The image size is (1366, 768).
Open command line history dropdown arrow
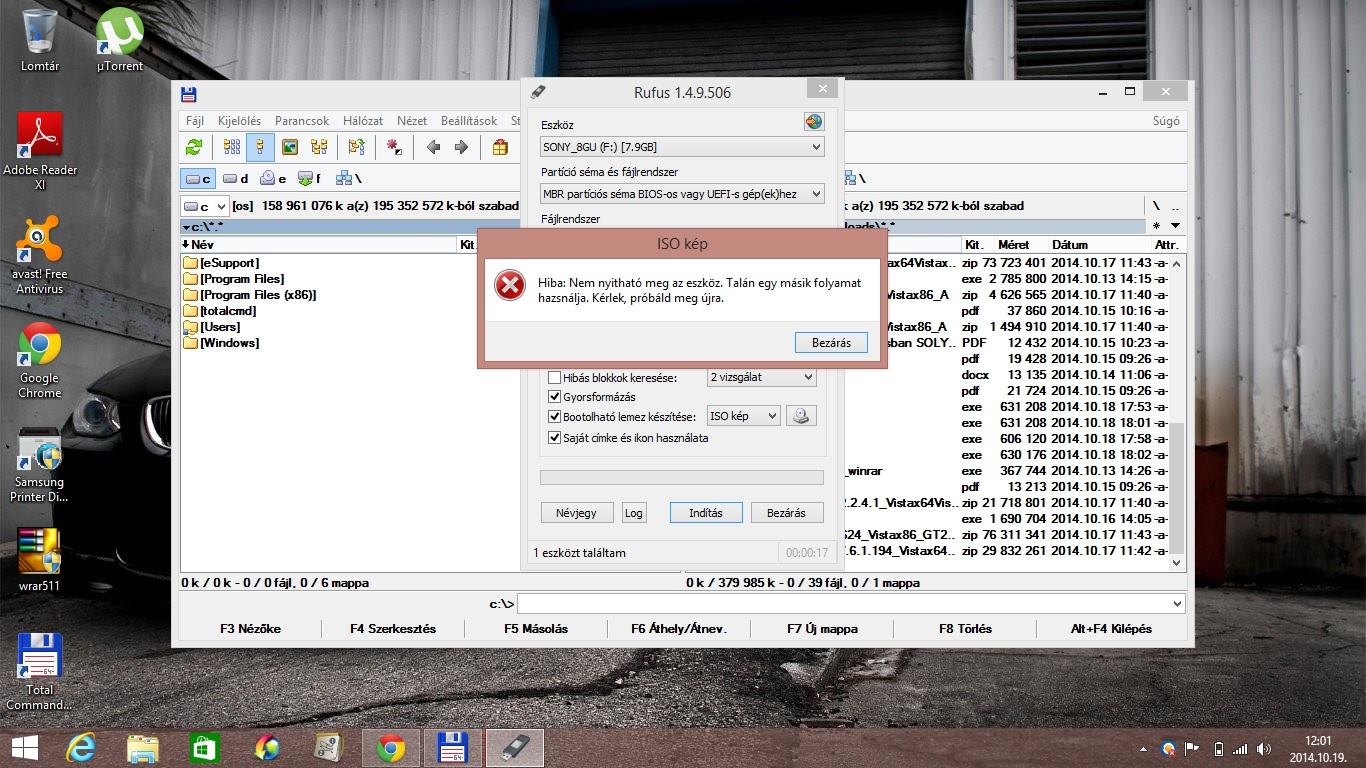click(1176, 604)
